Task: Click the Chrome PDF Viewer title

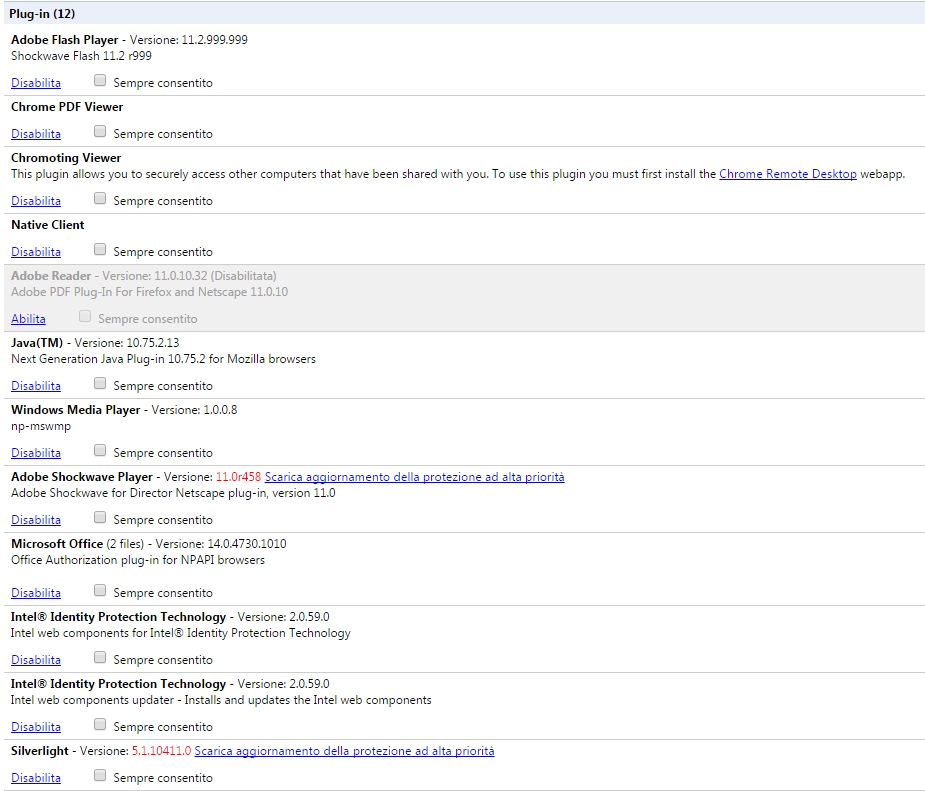Action: (x=67, y=107)
